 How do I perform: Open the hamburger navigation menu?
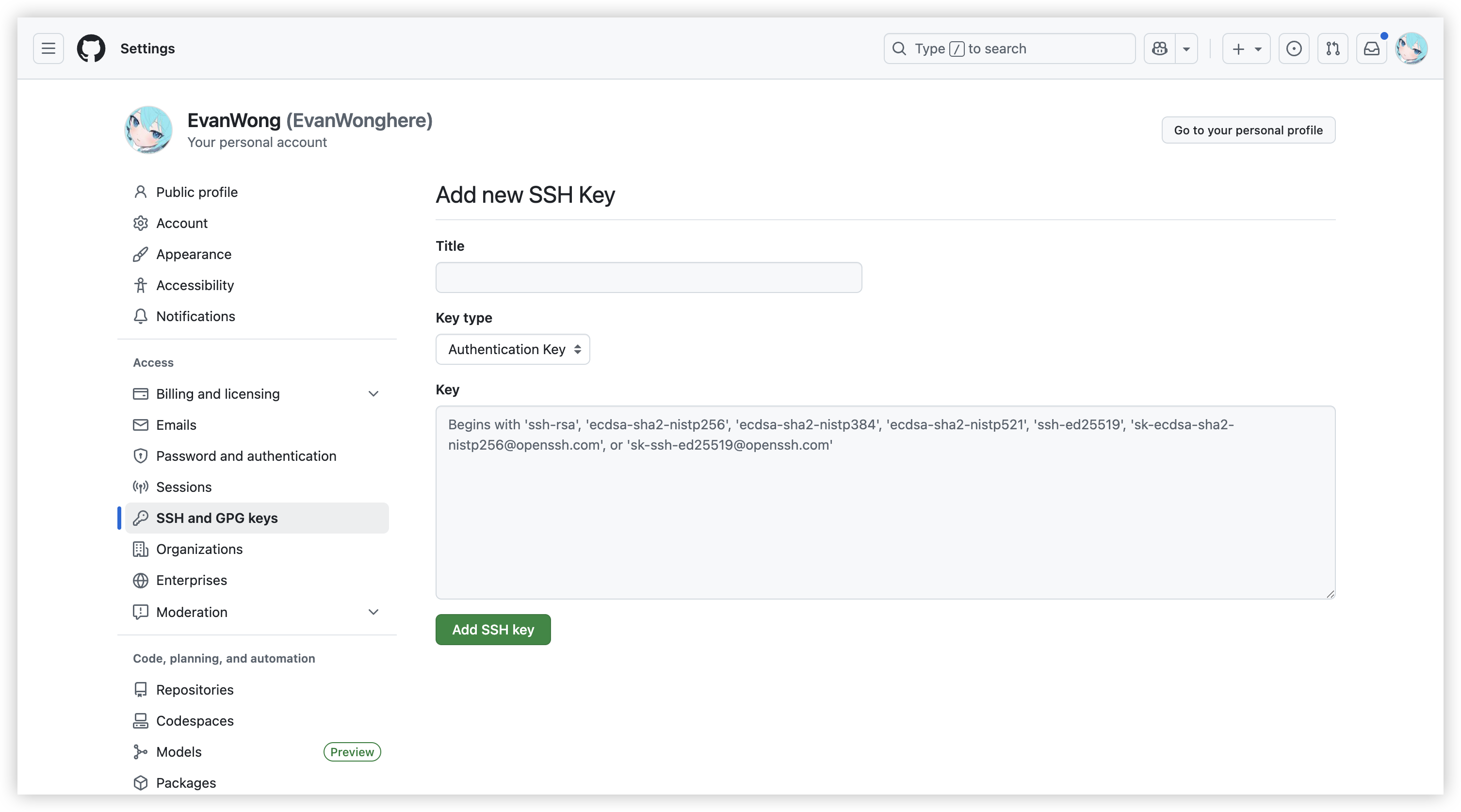[48, 49]
